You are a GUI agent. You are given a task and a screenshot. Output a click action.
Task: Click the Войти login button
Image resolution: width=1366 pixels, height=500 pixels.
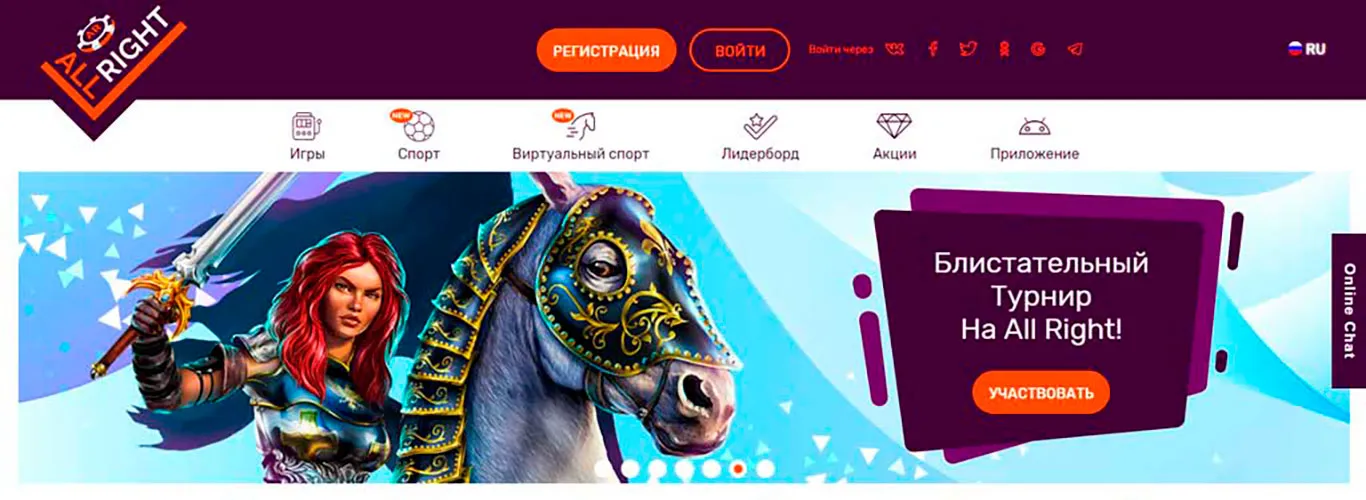pos(740,50)
